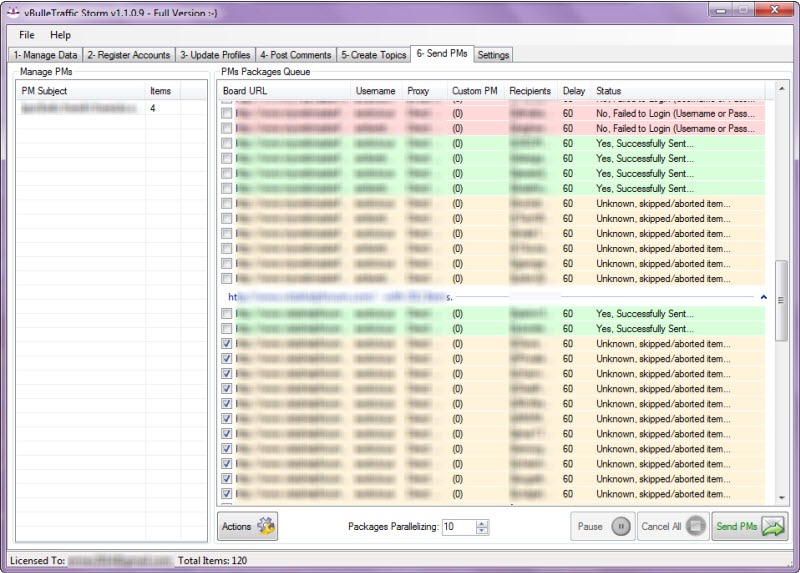
Task: Uncheck the first ticked checkbox below the group header
Action: 227,343
